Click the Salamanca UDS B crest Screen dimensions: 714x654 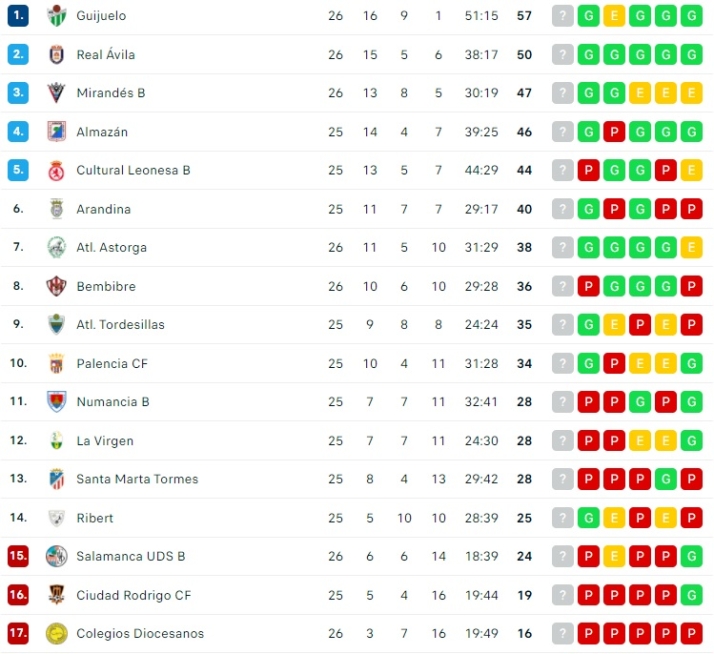(56, 556)
